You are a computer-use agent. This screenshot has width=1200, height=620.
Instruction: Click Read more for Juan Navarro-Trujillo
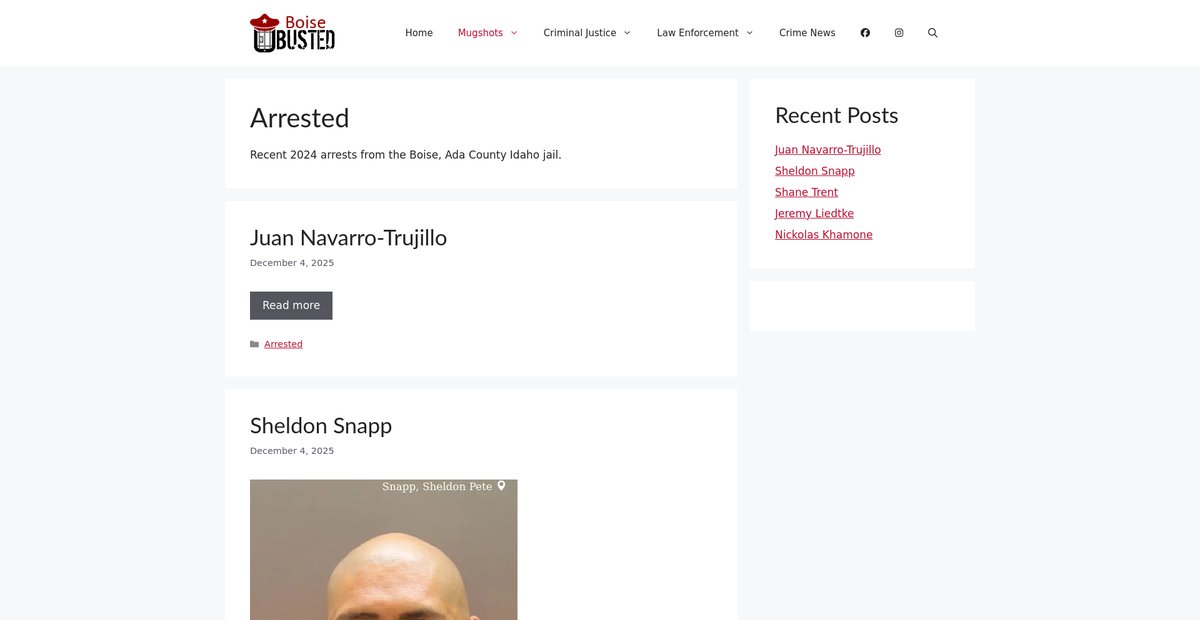pyautogui.click(x=291, y=306)
